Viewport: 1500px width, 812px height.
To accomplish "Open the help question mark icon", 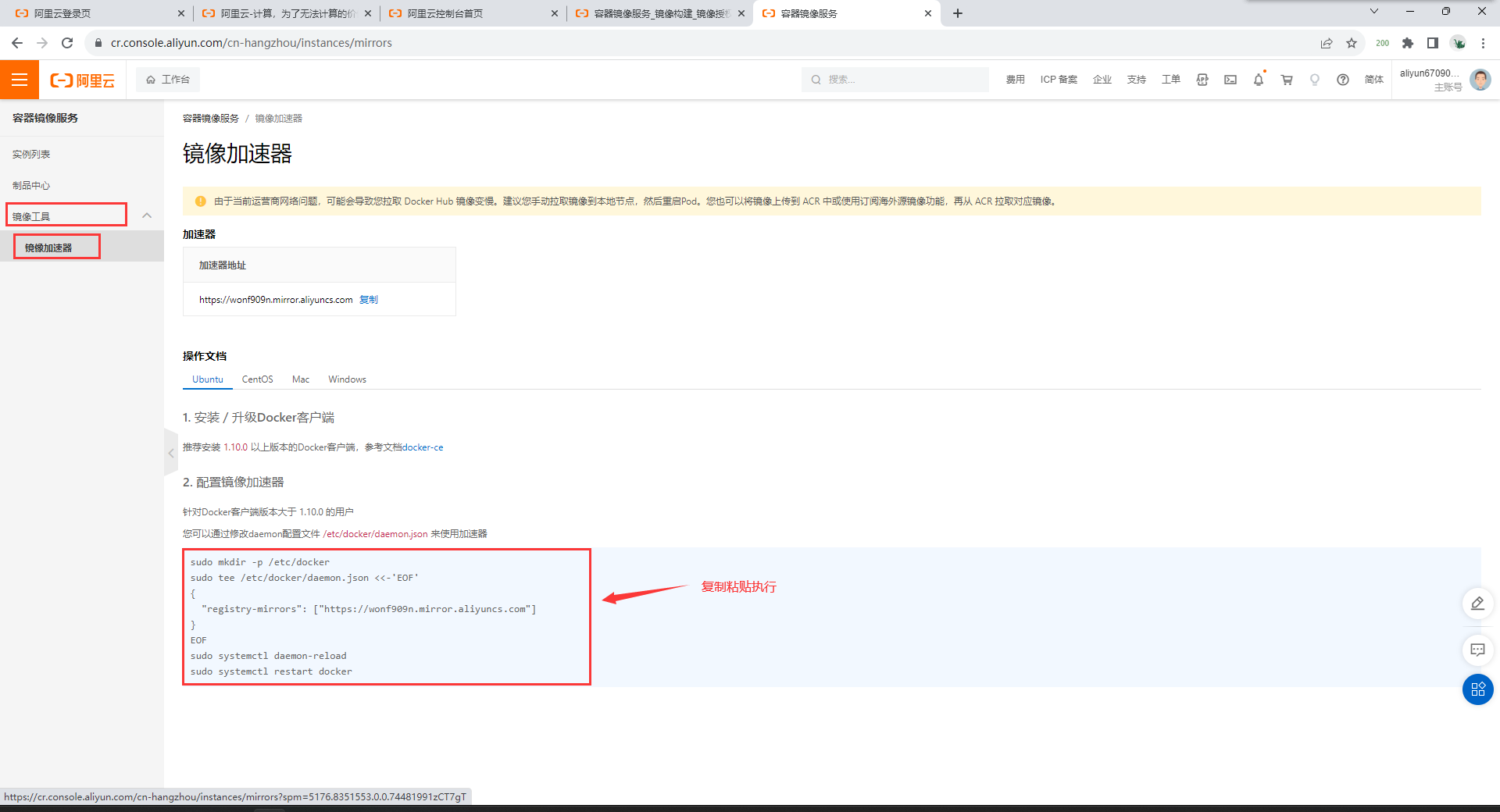I will [1343, 80].
